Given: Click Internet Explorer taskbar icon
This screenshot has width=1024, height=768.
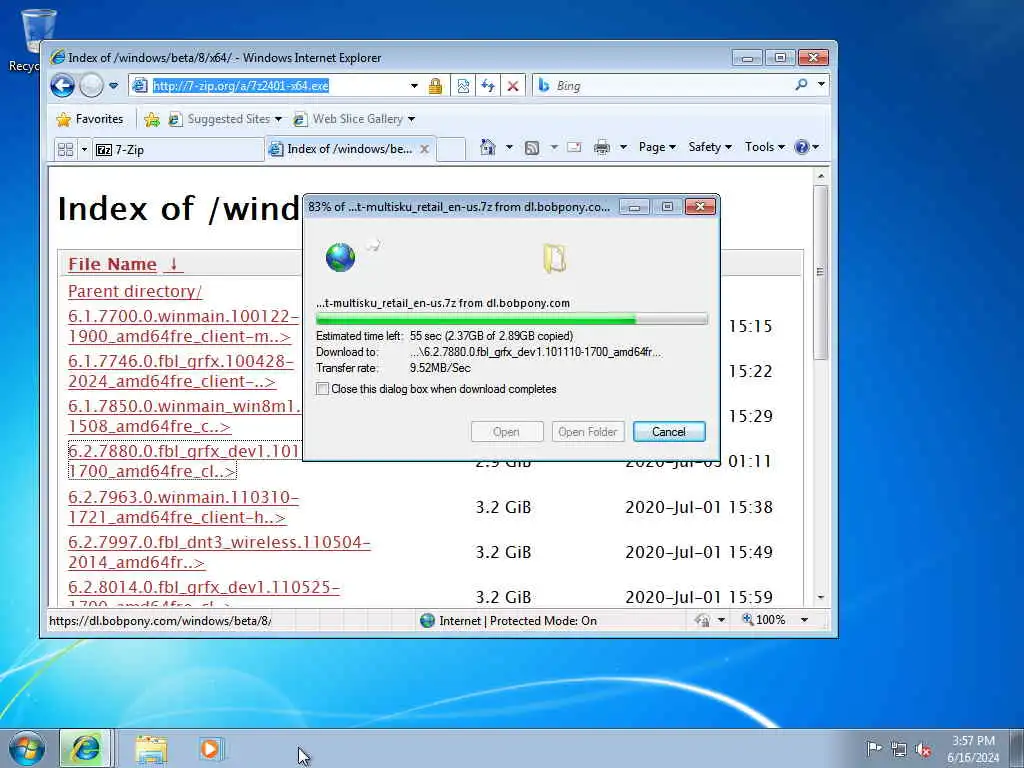Looking at the screenshot, I should coord(86,748).
